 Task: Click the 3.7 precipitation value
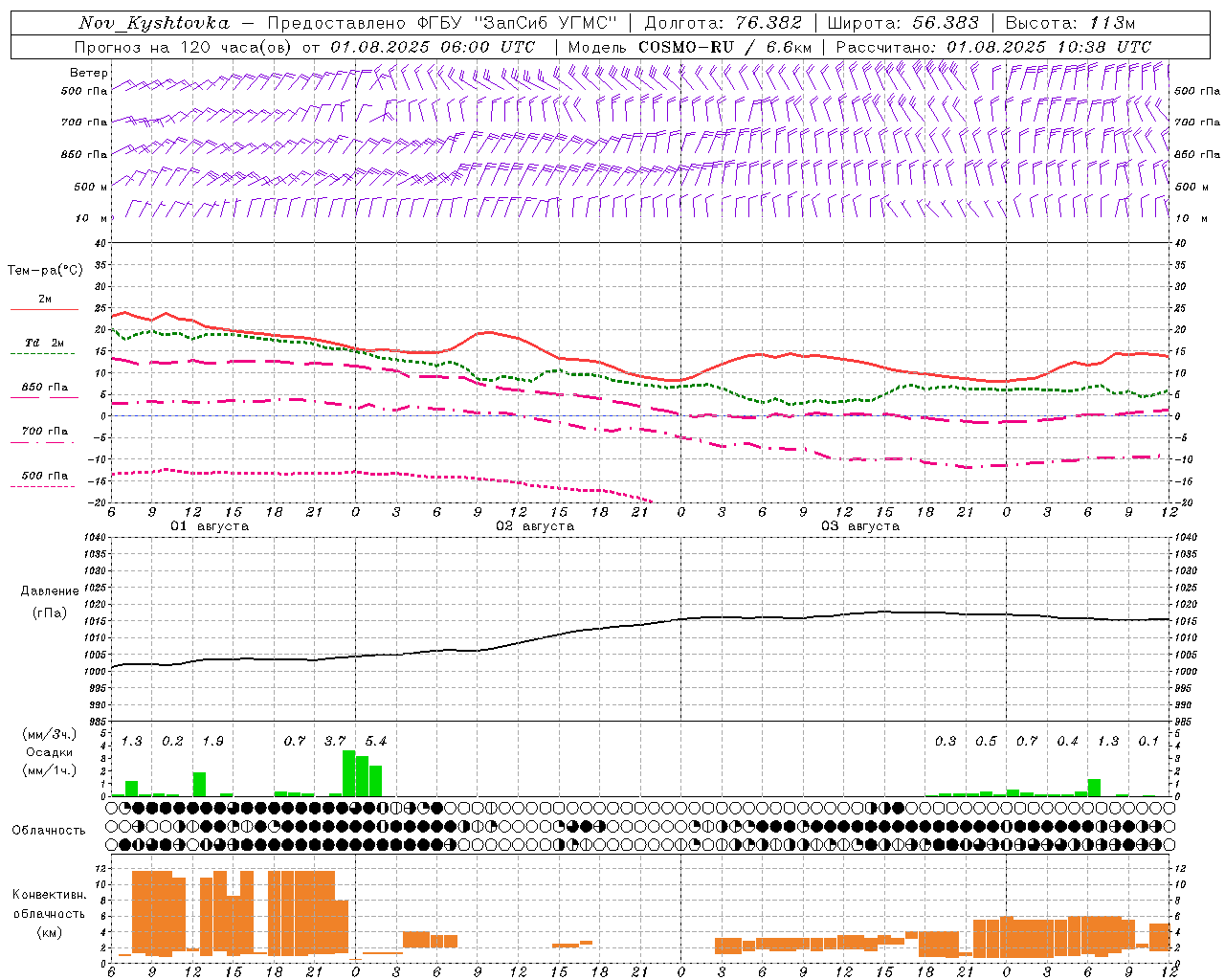point(335,741)
